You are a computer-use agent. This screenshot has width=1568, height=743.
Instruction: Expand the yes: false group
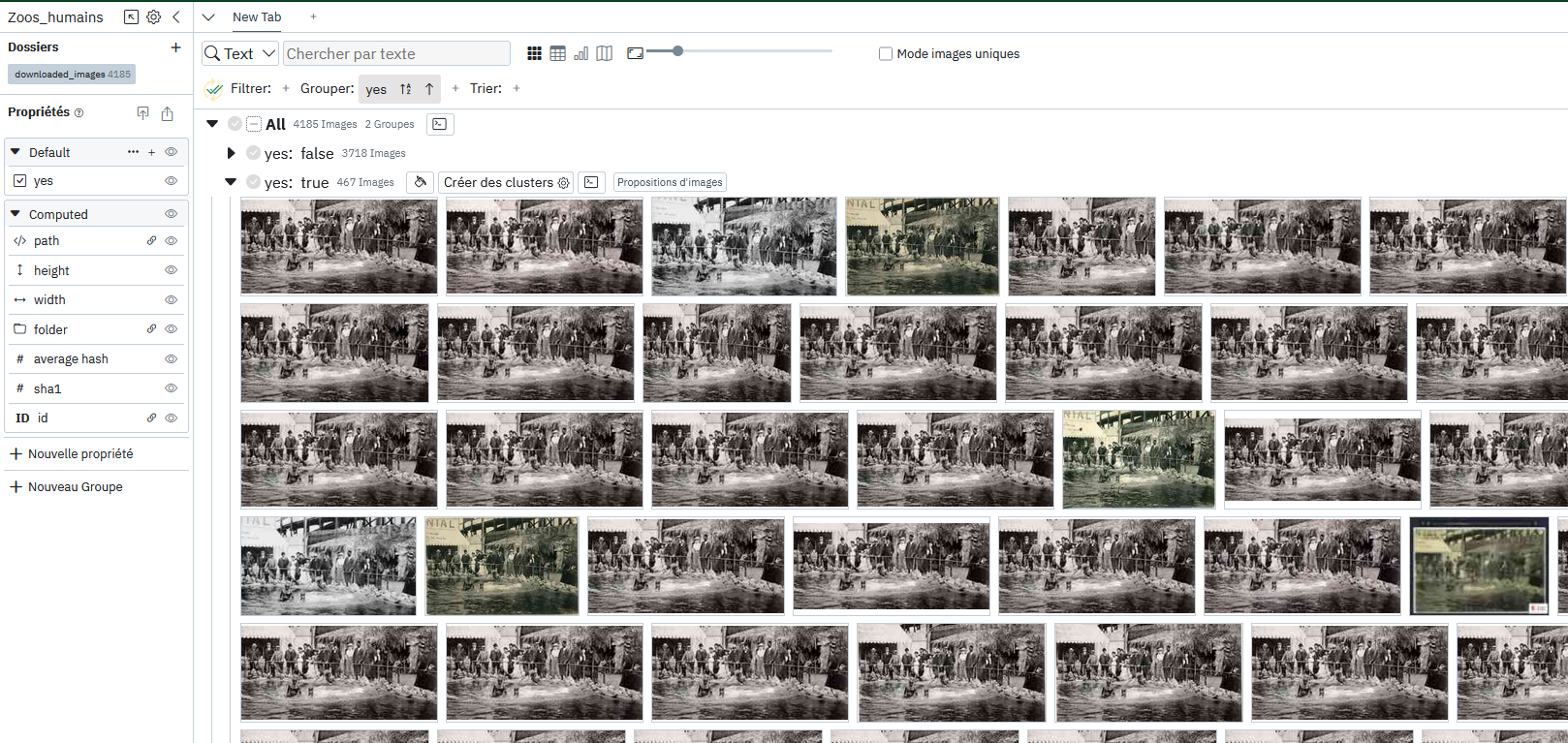[x=231, y=153]
